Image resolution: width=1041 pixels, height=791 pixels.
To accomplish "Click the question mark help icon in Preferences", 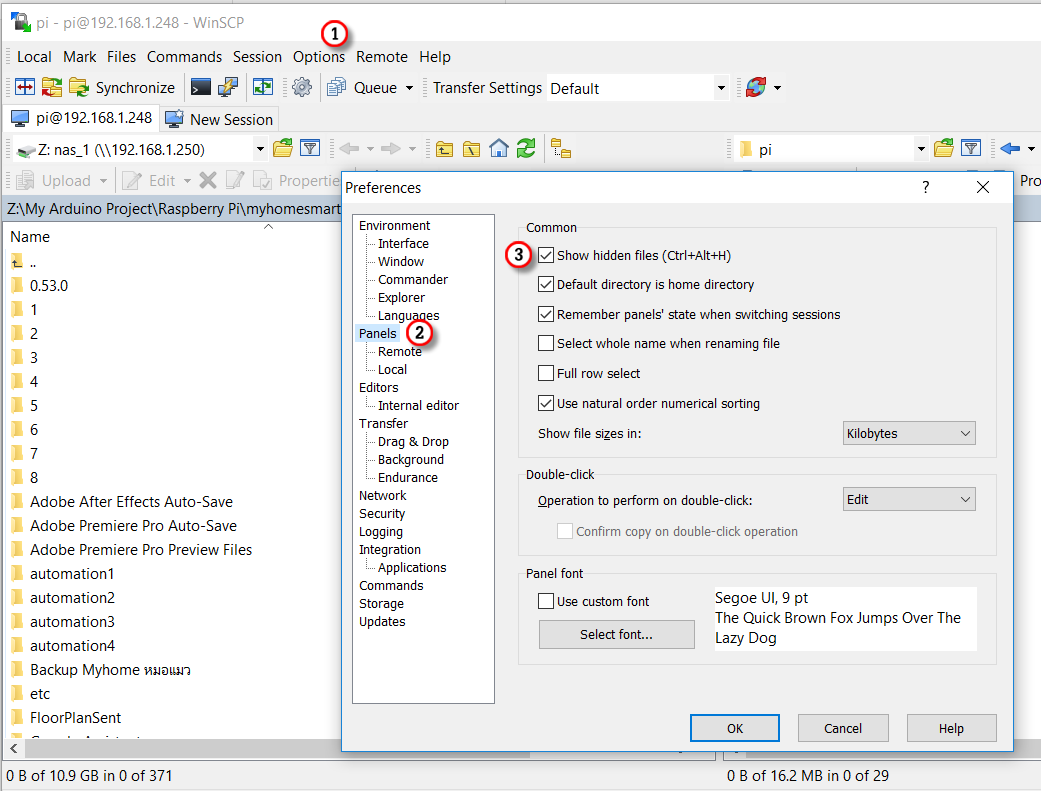I will coord(925,187).
